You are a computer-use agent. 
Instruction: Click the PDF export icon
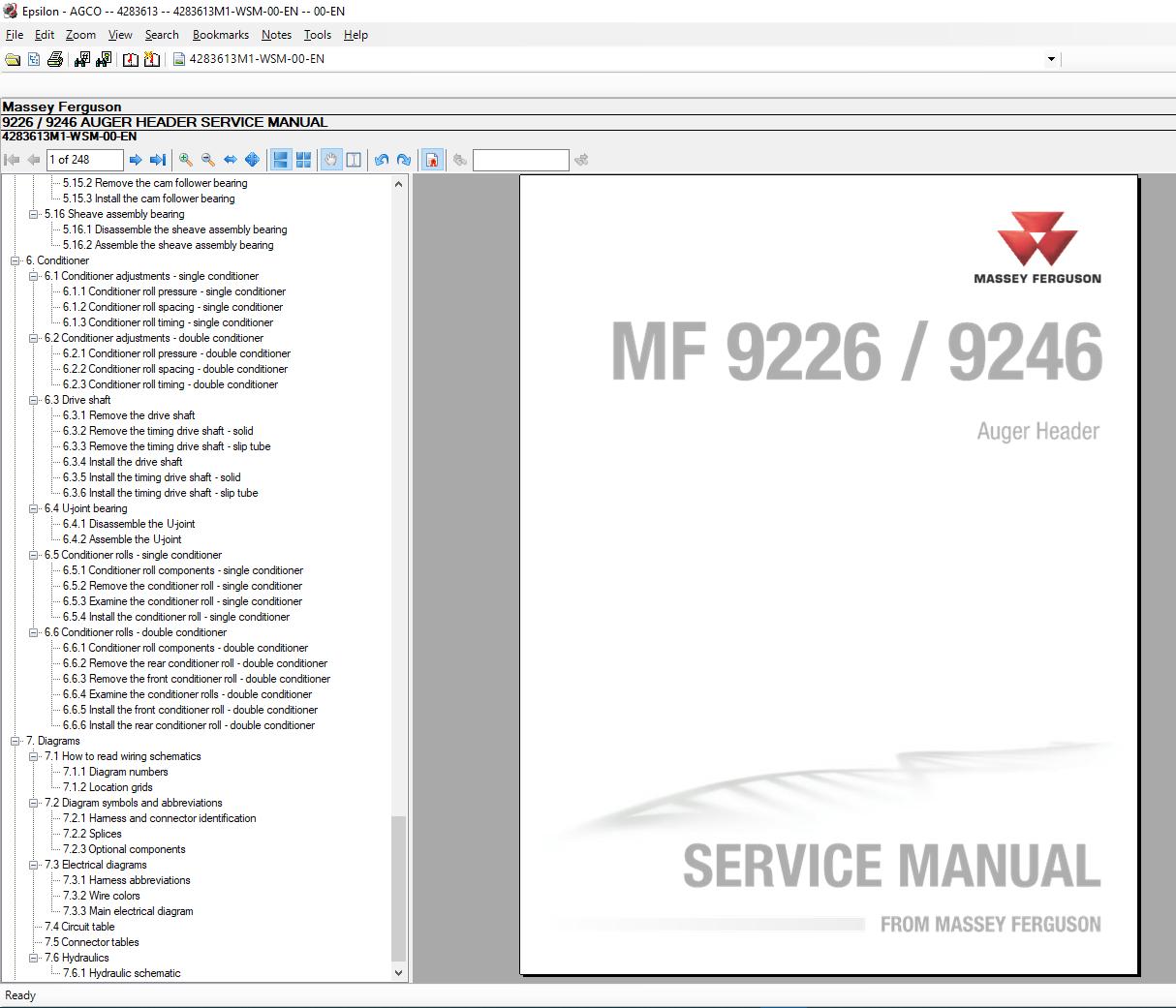(432, 160)
